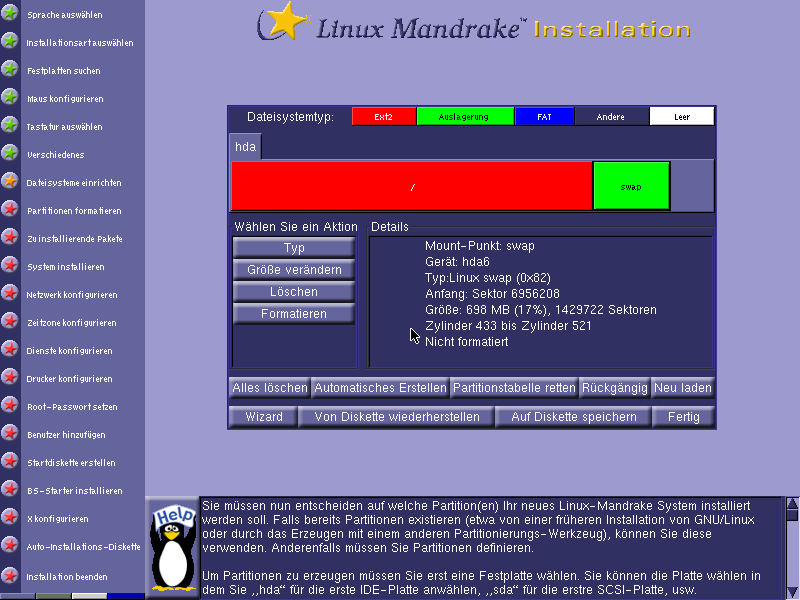Select the star for Root-Passwort setzen
Viewport: 800px width, 600px height.
pyautogui.click(x=10, y=405)
